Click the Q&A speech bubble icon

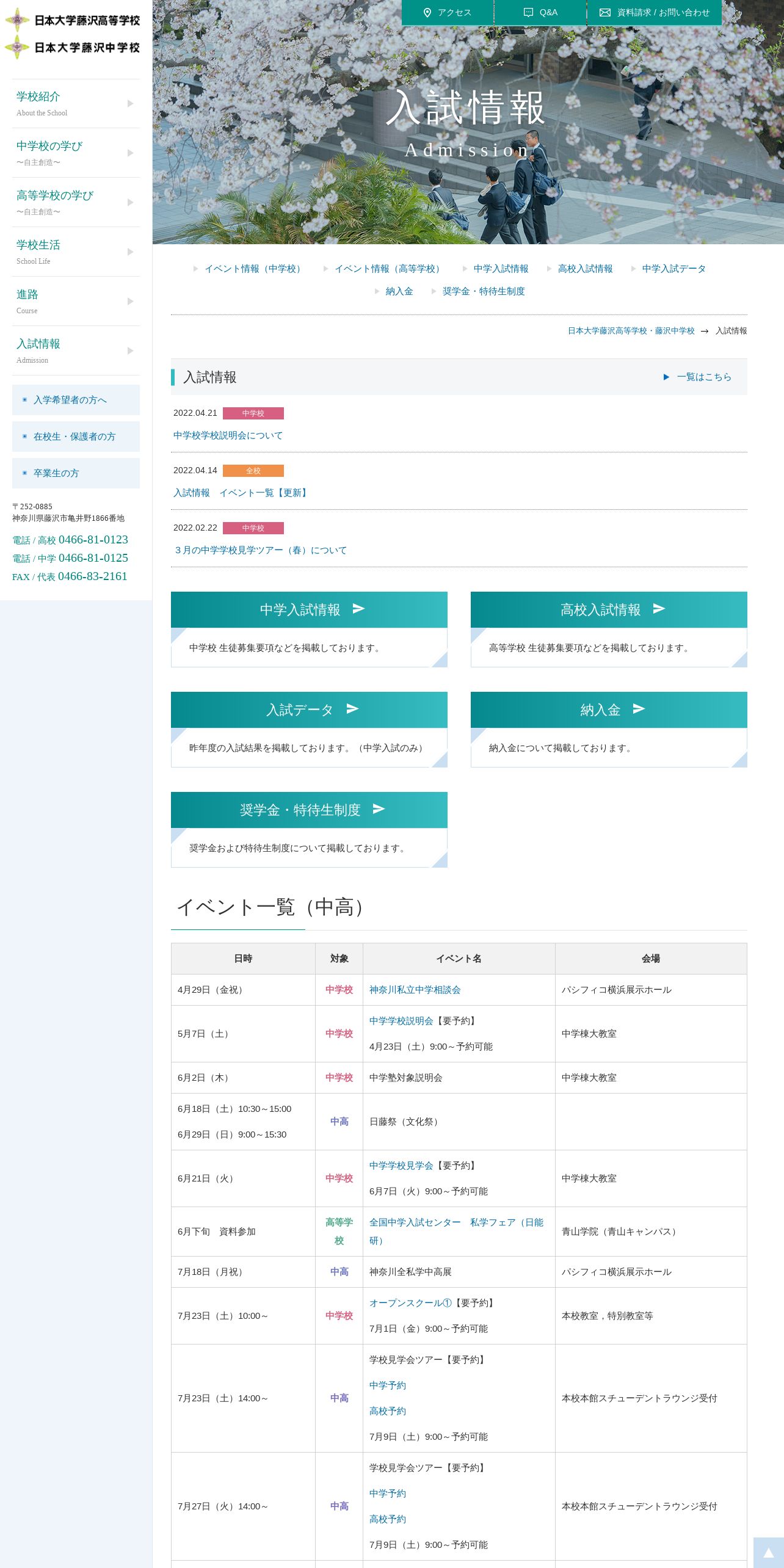528,13
